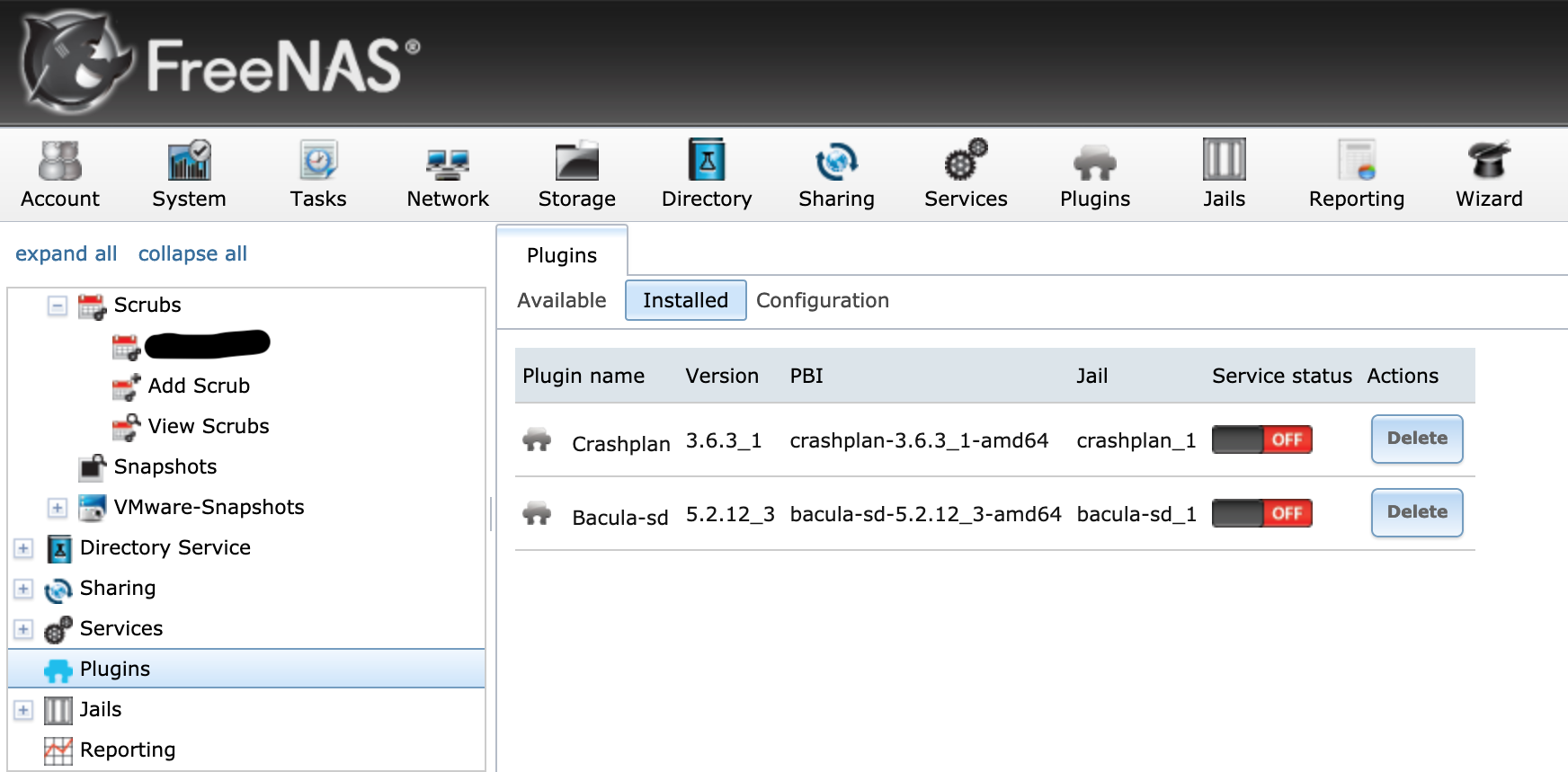Switch to the Installed plugins tab
This screenshot has height=772, width=1568.
coord(685,300)
